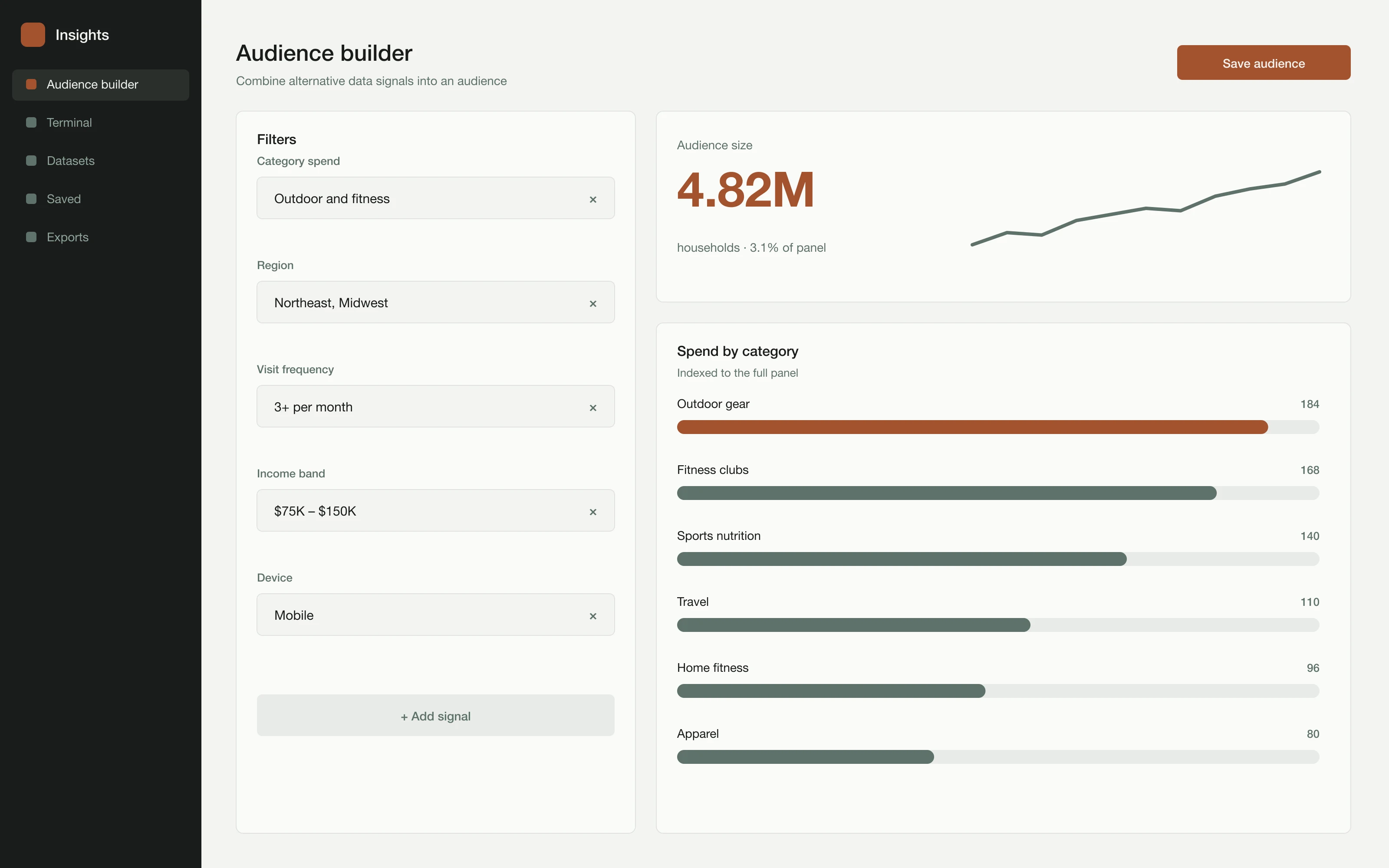Click the Travel index bar
The height and width of the screenshot is (868, 1389).
click(x=997, y=625)
